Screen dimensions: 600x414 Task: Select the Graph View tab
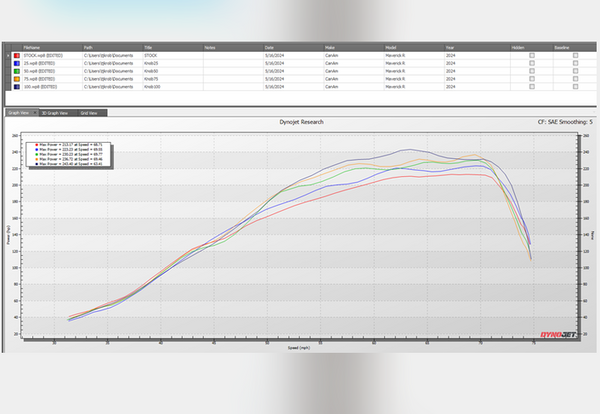(17, 113)
